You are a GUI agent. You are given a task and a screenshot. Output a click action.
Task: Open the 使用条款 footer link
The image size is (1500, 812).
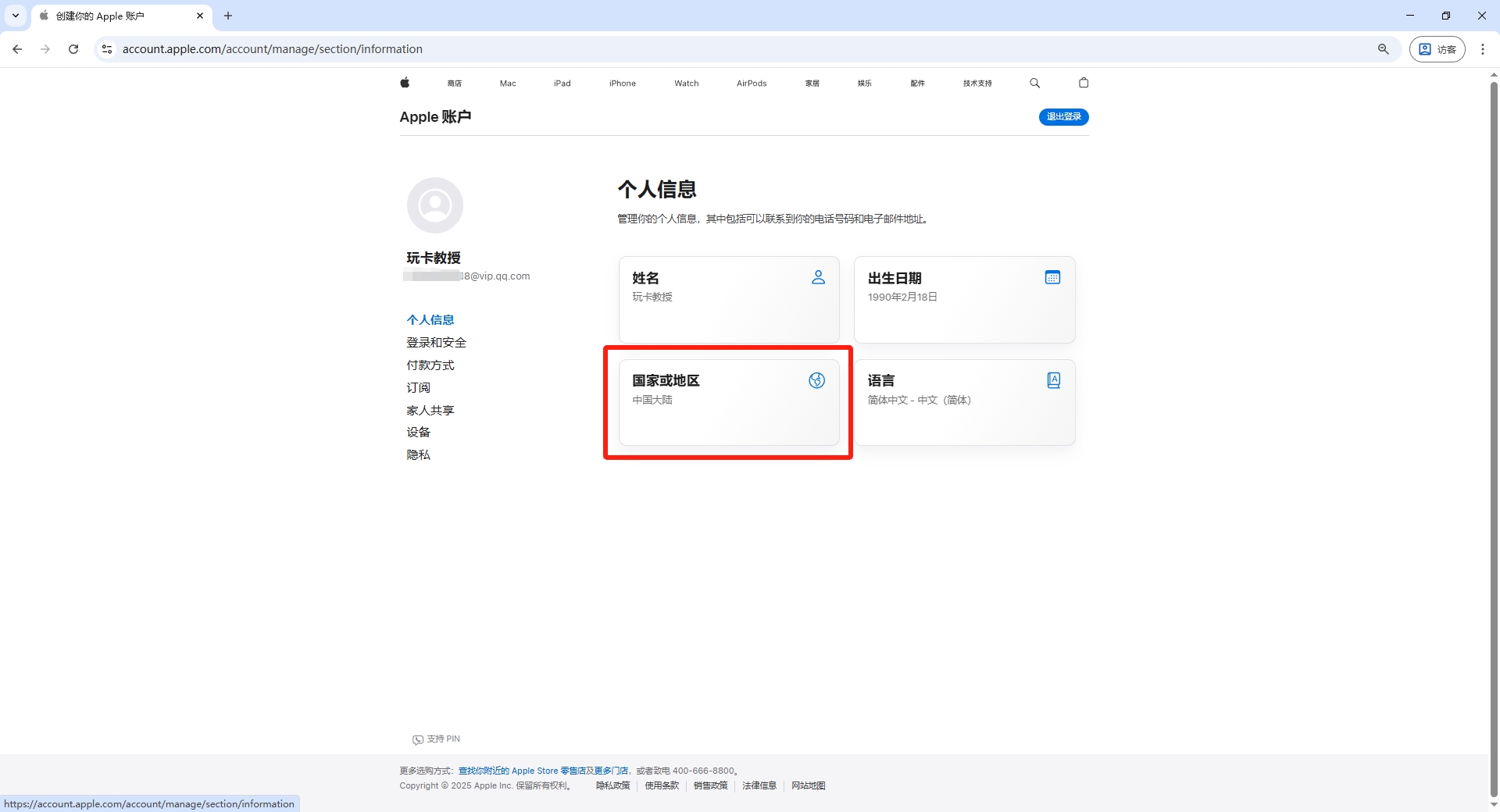point(662,785)
